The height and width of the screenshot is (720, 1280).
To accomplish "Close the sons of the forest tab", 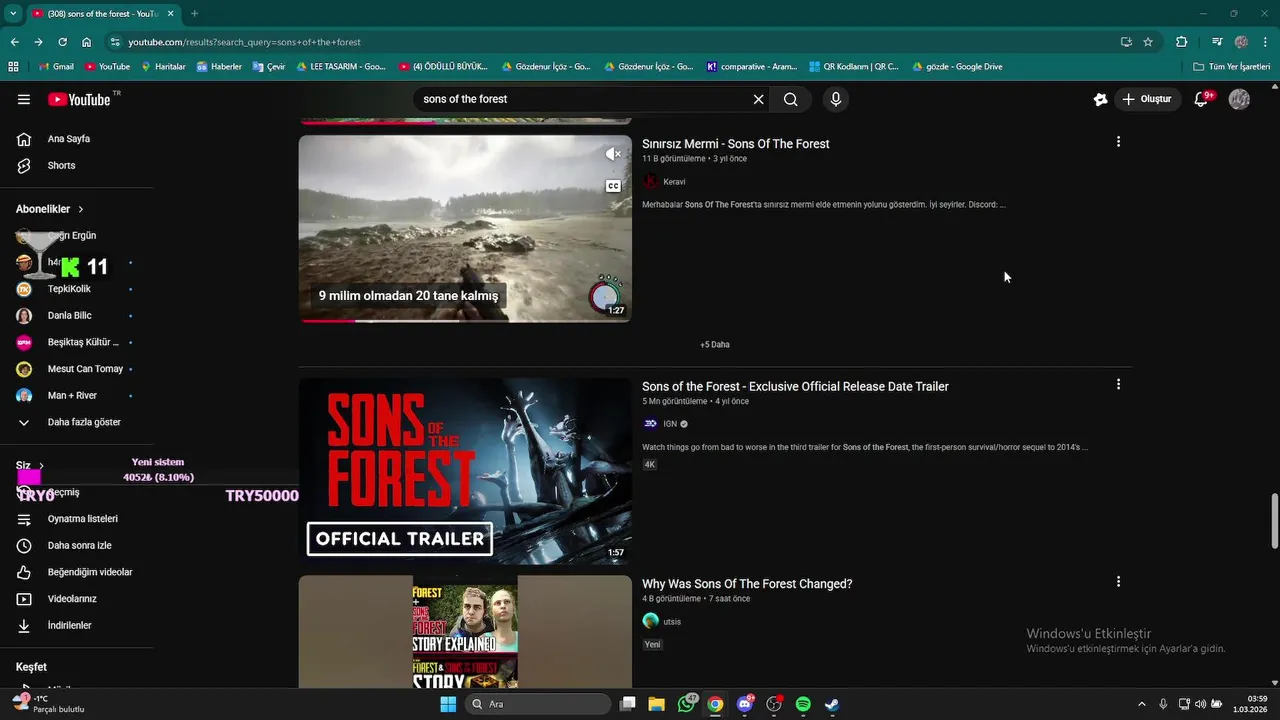I will (169, 14).
